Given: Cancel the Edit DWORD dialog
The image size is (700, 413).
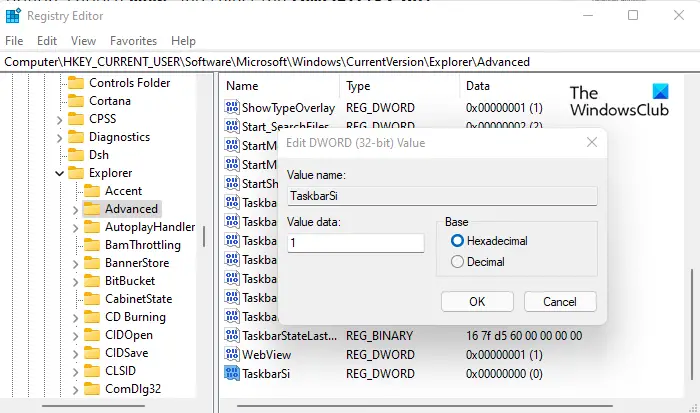Looking at the screenshot, I should pyautogui.click(x=560, y=302).
